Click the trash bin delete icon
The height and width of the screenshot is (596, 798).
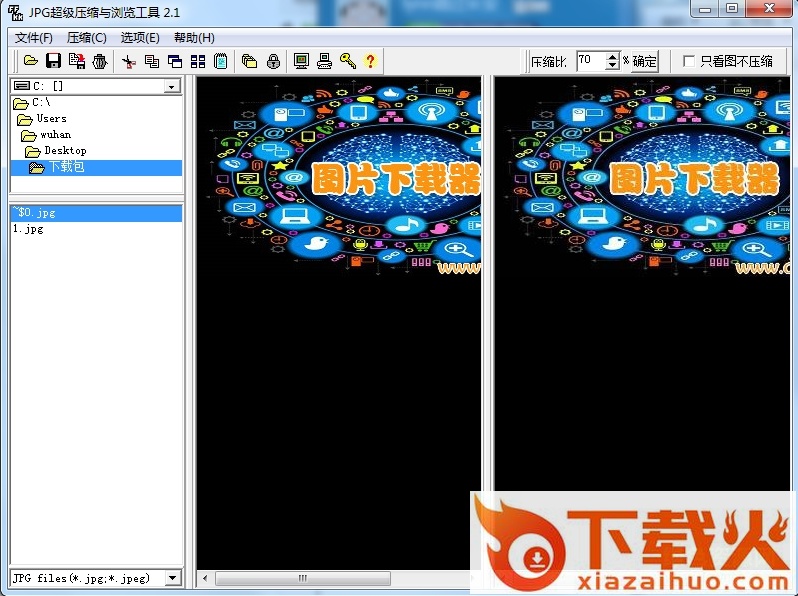click(x=99, y=61)
